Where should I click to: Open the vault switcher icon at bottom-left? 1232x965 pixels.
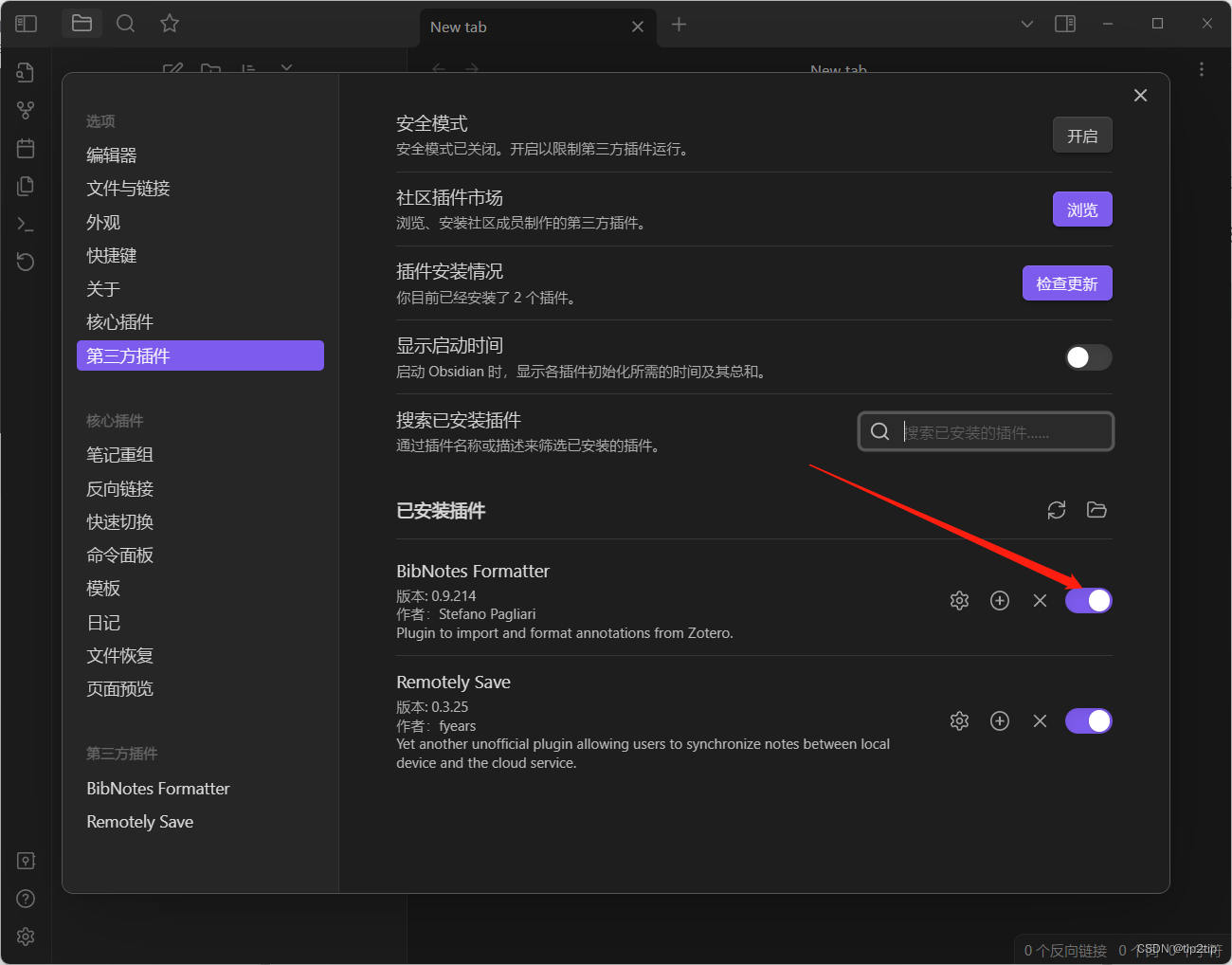(26, 861)
